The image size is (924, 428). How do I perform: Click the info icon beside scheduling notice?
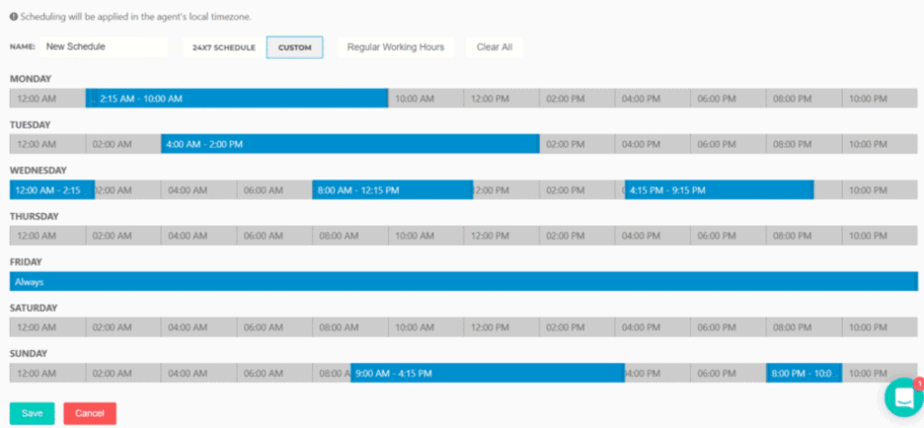pyautogui.click(x=14, y=17)
